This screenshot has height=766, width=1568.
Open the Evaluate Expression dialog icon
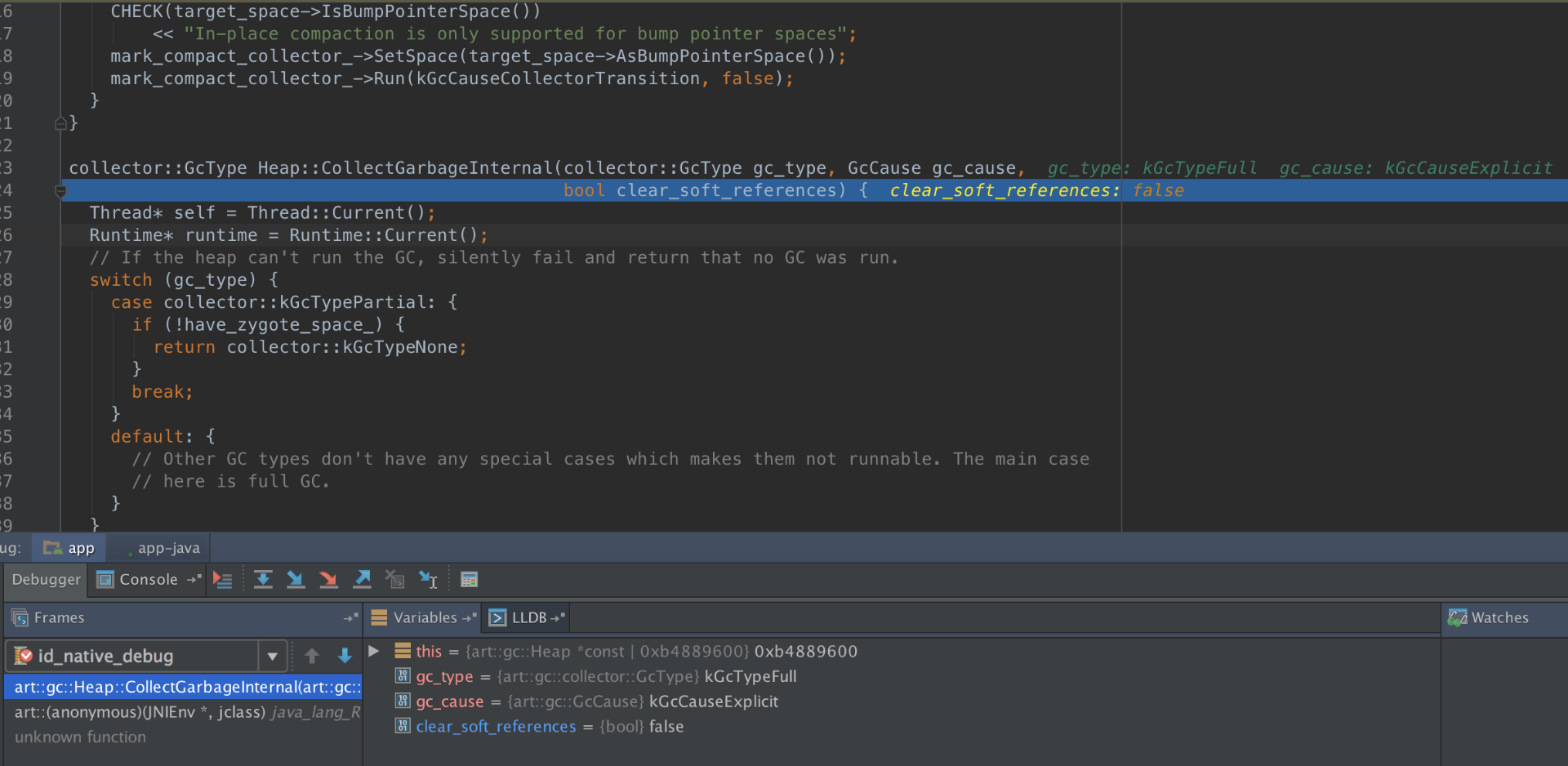(x=470, y=579)
